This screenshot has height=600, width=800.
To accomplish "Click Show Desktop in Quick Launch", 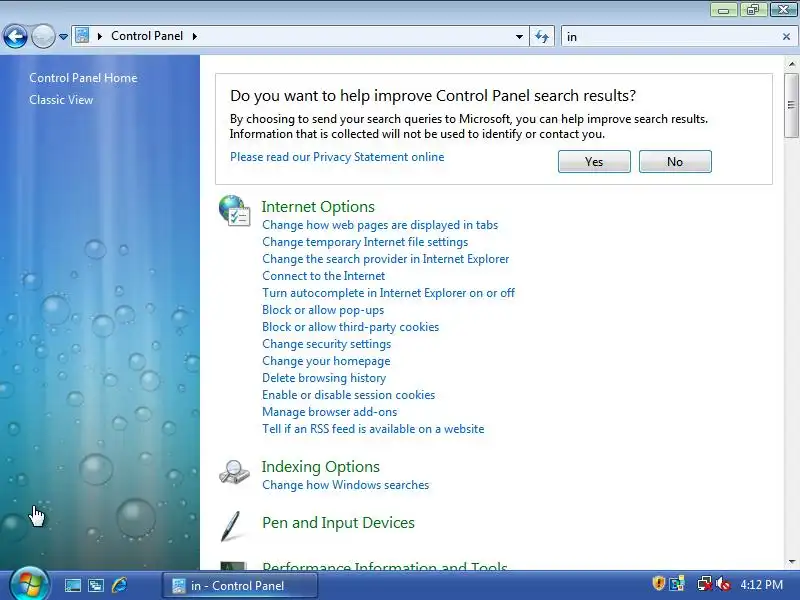I will click(x=72, y=585).
